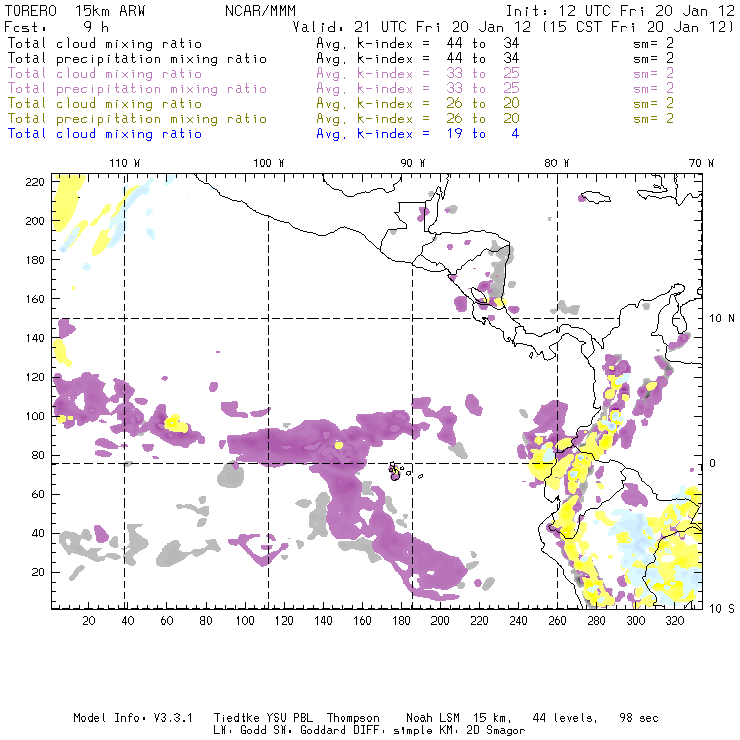The width and height of the screenshot is (740, 740).
Task: Select the '160' y-axis tick label
Action: (x=35, y=299)
